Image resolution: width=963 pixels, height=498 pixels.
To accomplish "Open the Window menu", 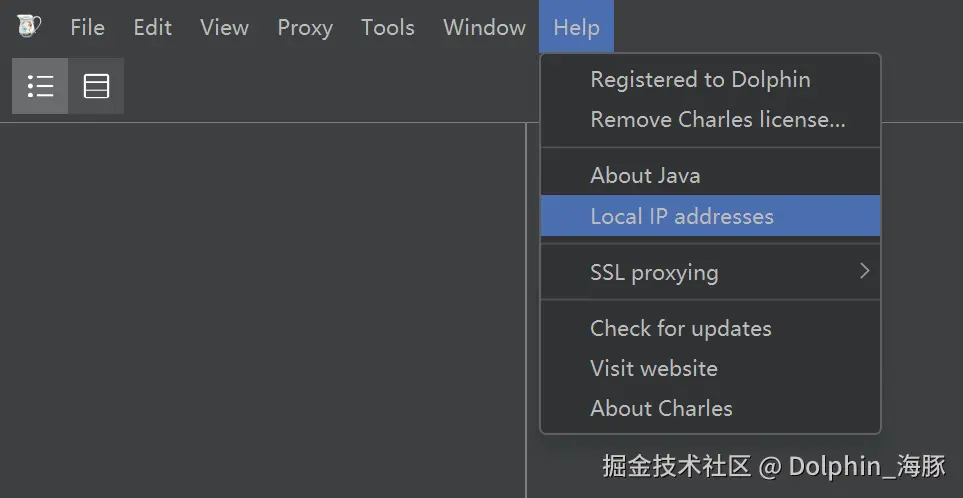I will click(x=484, y=27).
